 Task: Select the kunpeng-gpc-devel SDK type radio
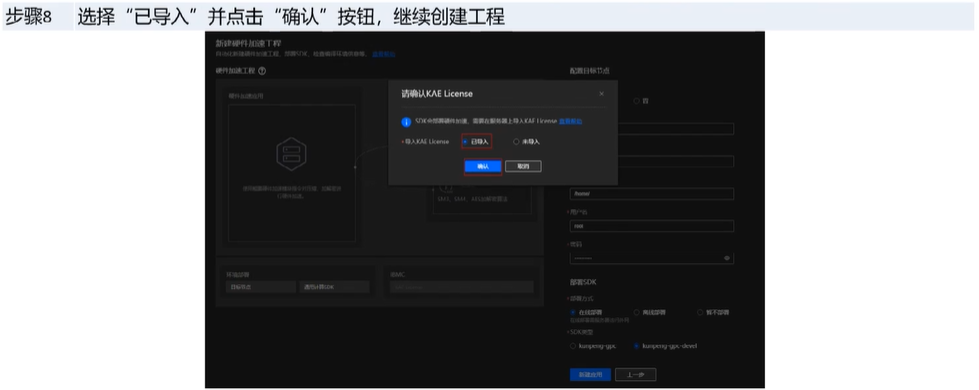click(636, 346)
